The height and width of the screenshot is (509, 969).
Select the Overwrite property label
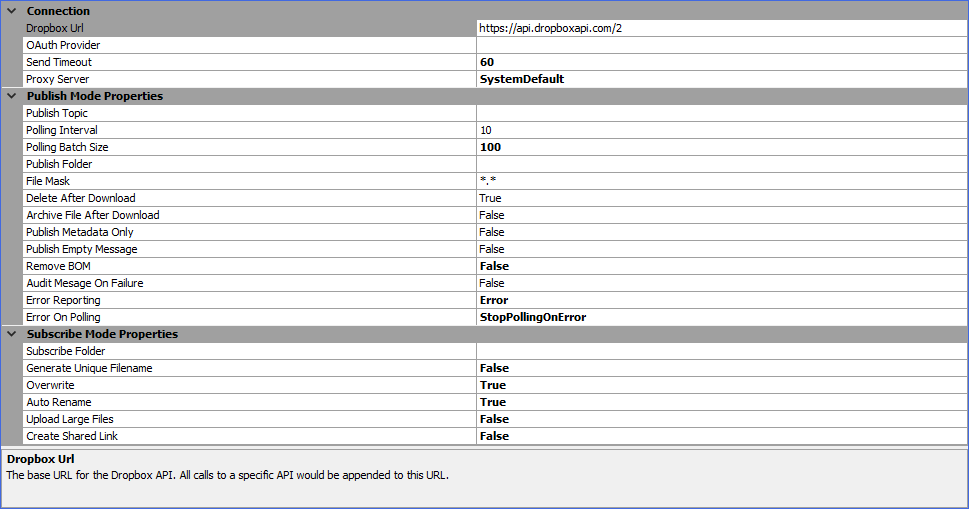click(50, 385)
